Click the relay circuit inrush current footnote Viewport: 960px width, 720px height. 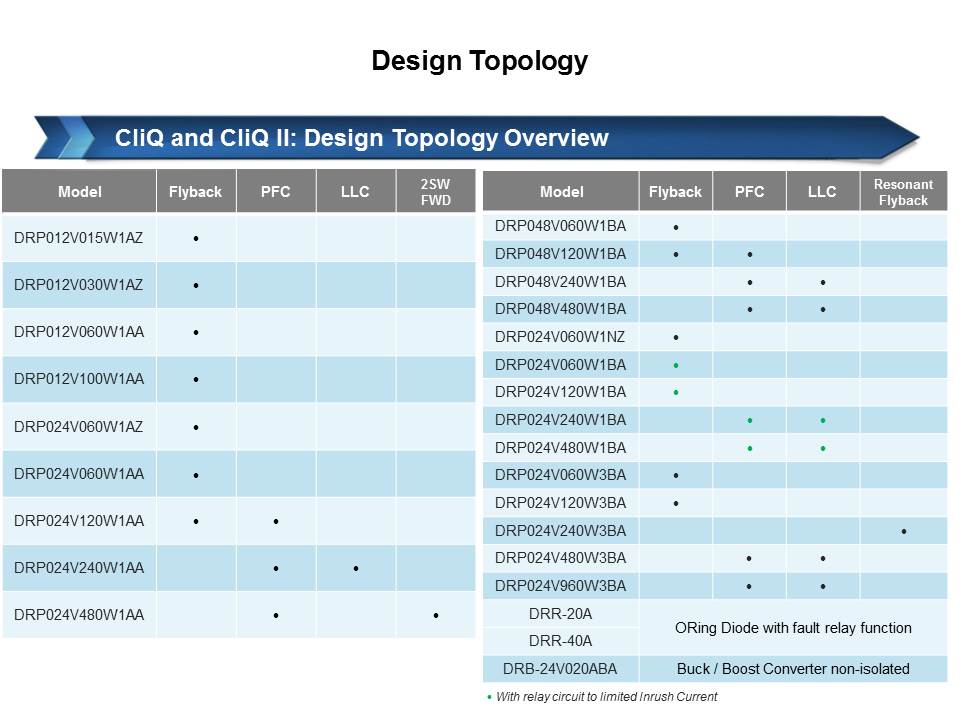point(604,697)
